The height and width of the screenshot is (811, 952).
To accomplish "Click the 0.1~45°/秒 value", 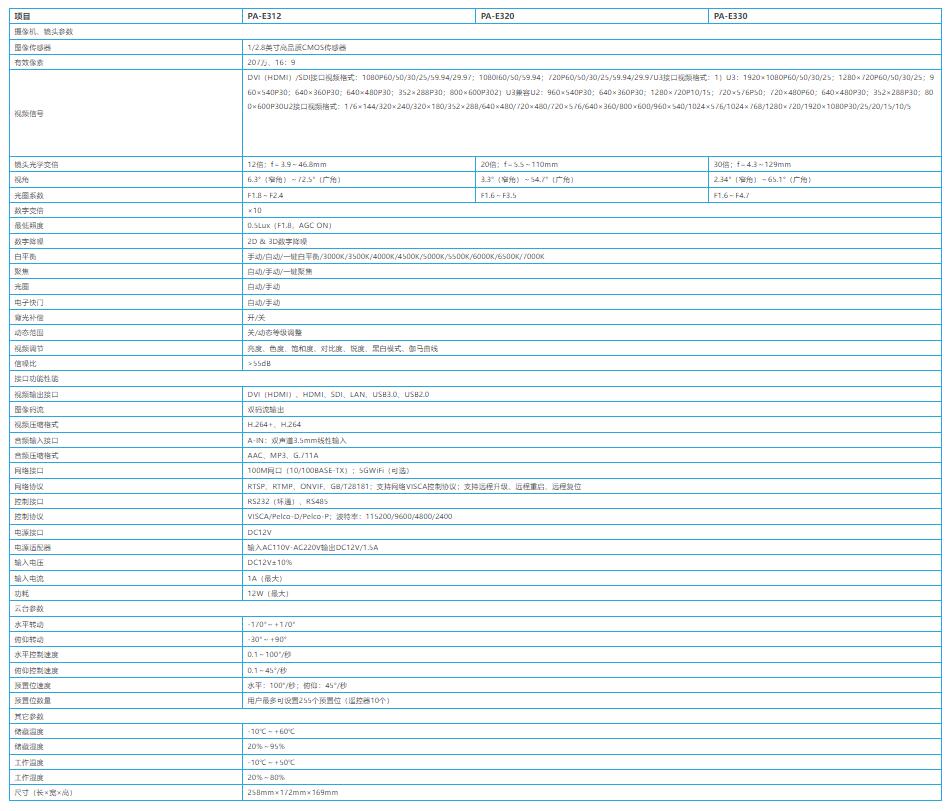I will pos(267,671).
